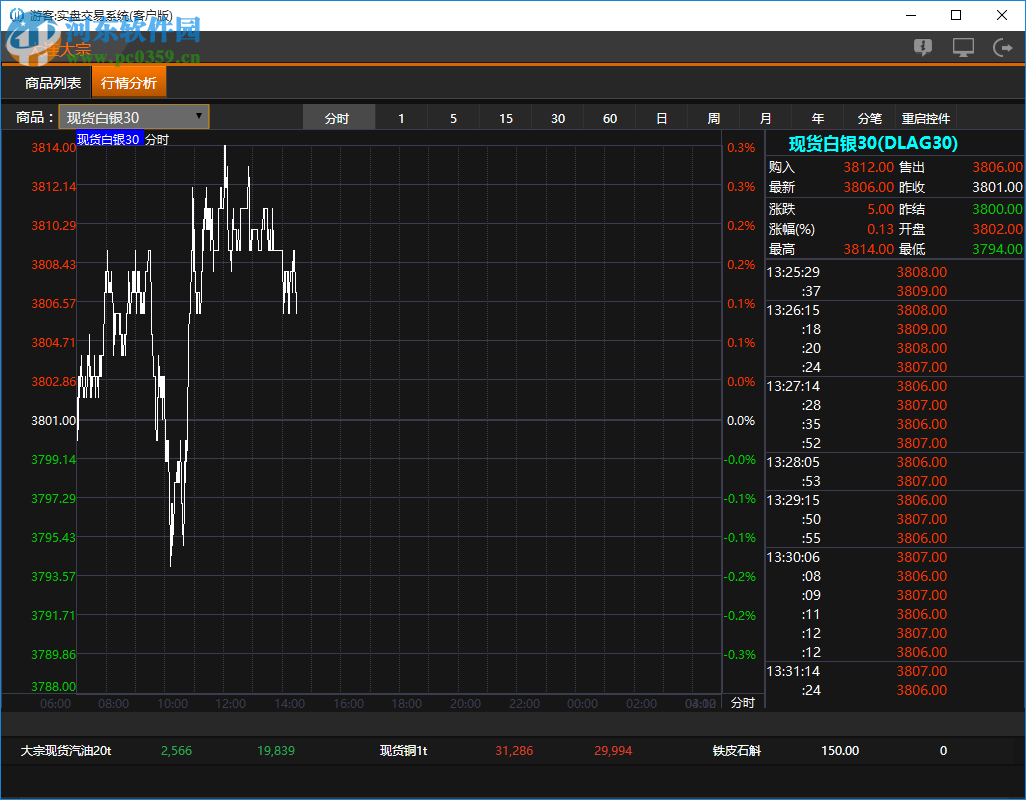This screenshot has width=1026, height=800.
Task: Select the 30 minute period
Action: click(557, 118)
